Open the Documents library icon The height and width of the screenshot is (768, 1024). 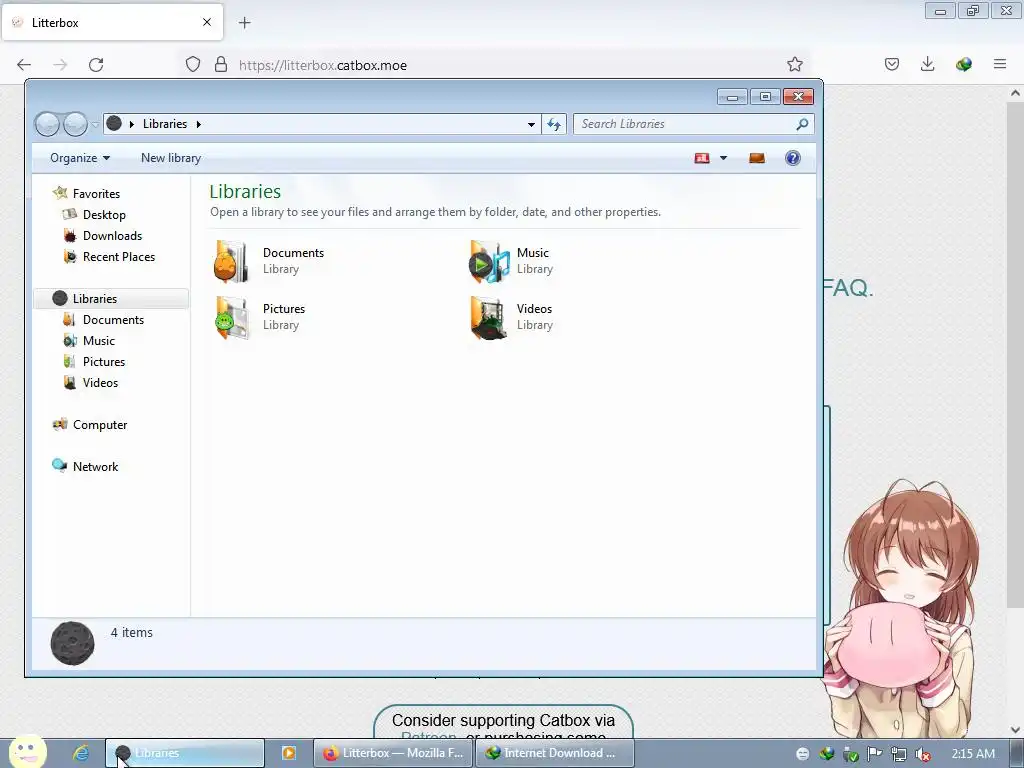coord(231,261)
